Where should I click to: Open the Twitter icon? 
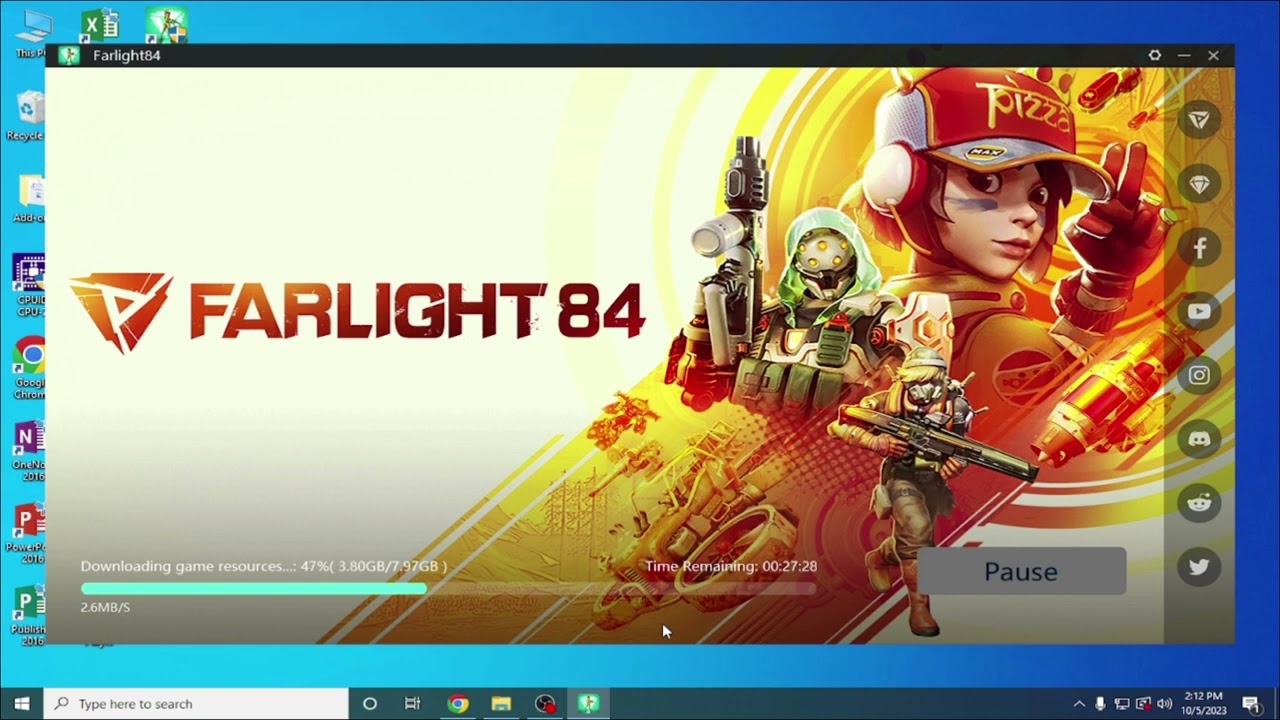pyautogui.click(x=1199, y=567)
